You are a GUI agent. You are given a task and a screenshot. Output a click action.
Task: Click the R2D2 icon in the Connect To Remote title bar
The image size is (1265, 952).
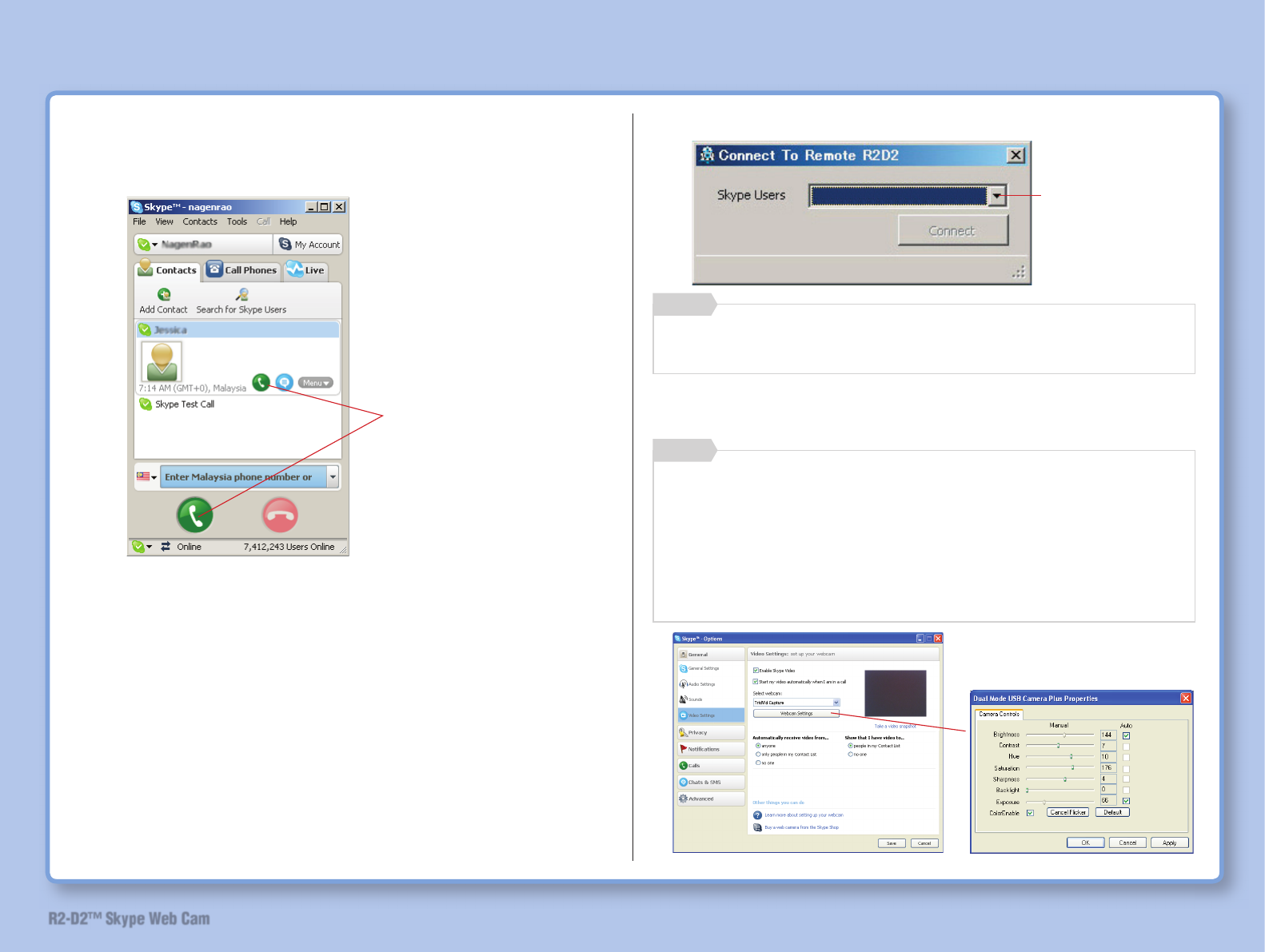(707, 155)
